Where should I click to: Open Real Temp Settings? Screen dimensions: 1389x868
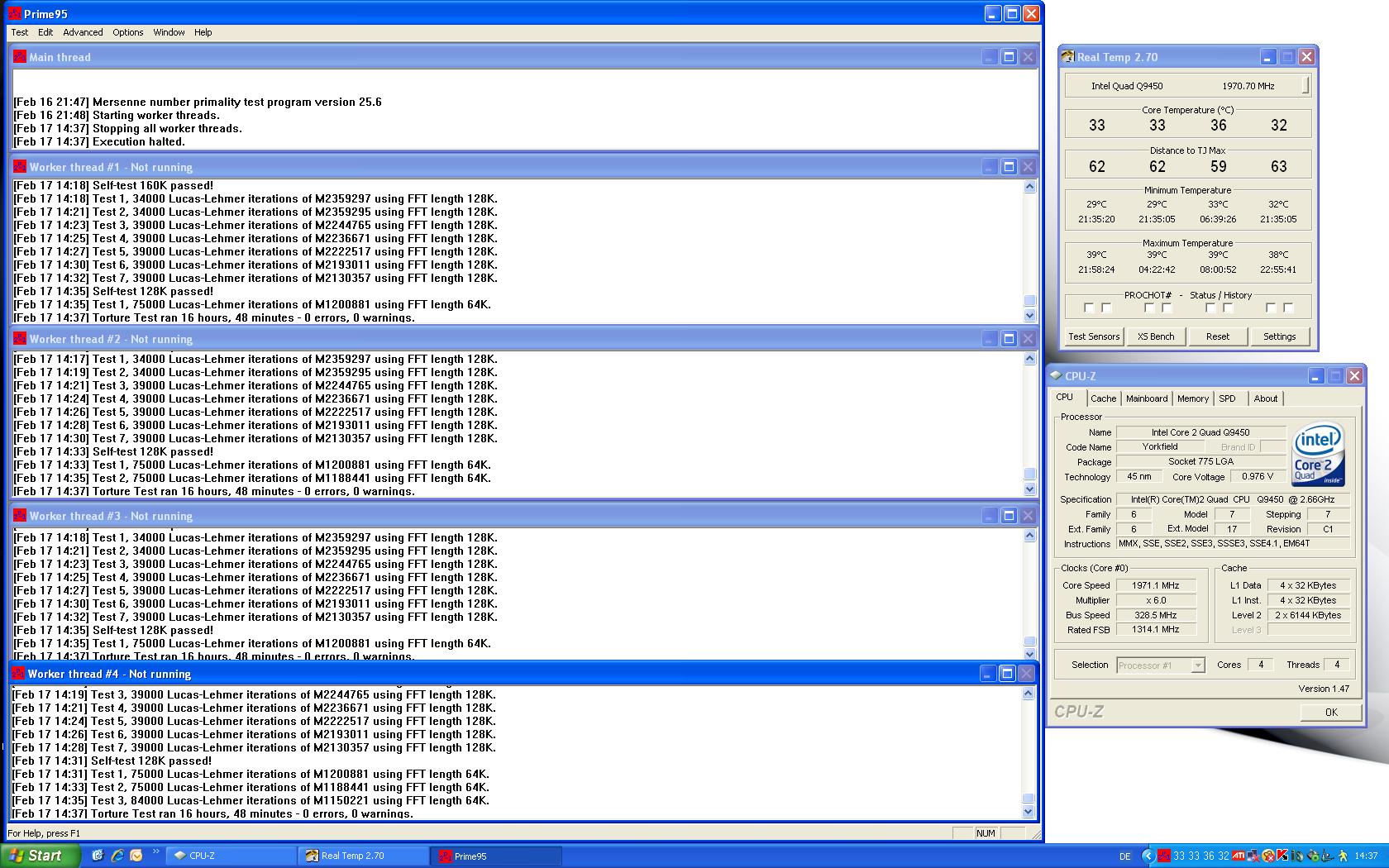pos(1279,336)
